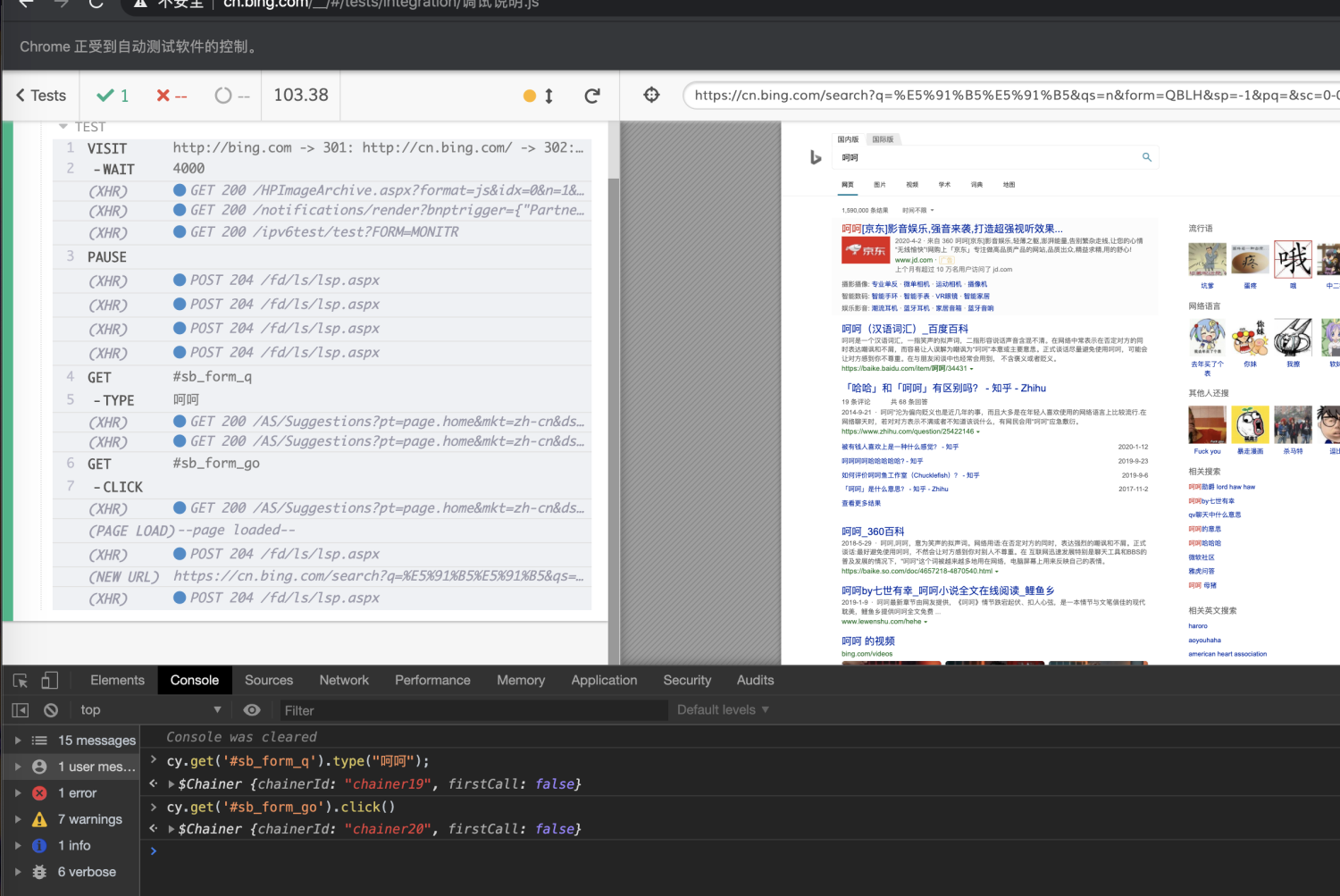Screen dimensions: 1340x896
Task: Open the 时间不限 filter dropdown
Action: tap(917, 211)
